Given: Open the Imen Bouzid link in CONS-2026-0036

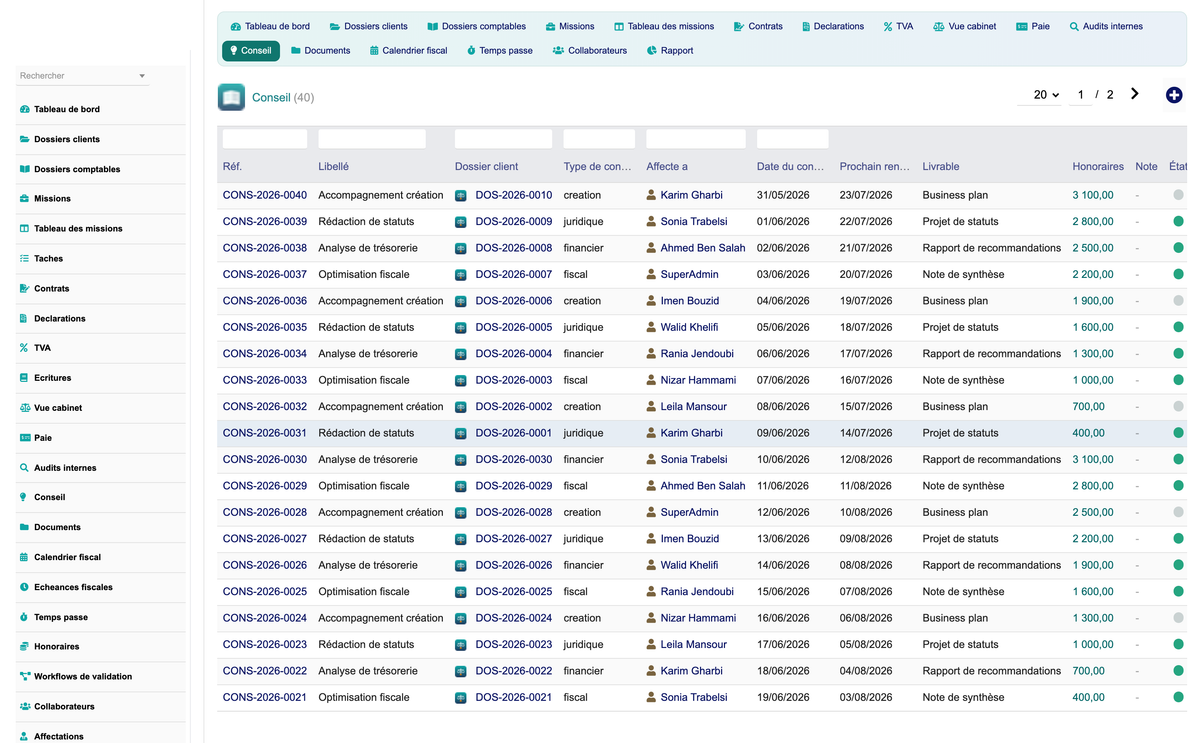Looking at the screenshot, I should coord(690,301).
